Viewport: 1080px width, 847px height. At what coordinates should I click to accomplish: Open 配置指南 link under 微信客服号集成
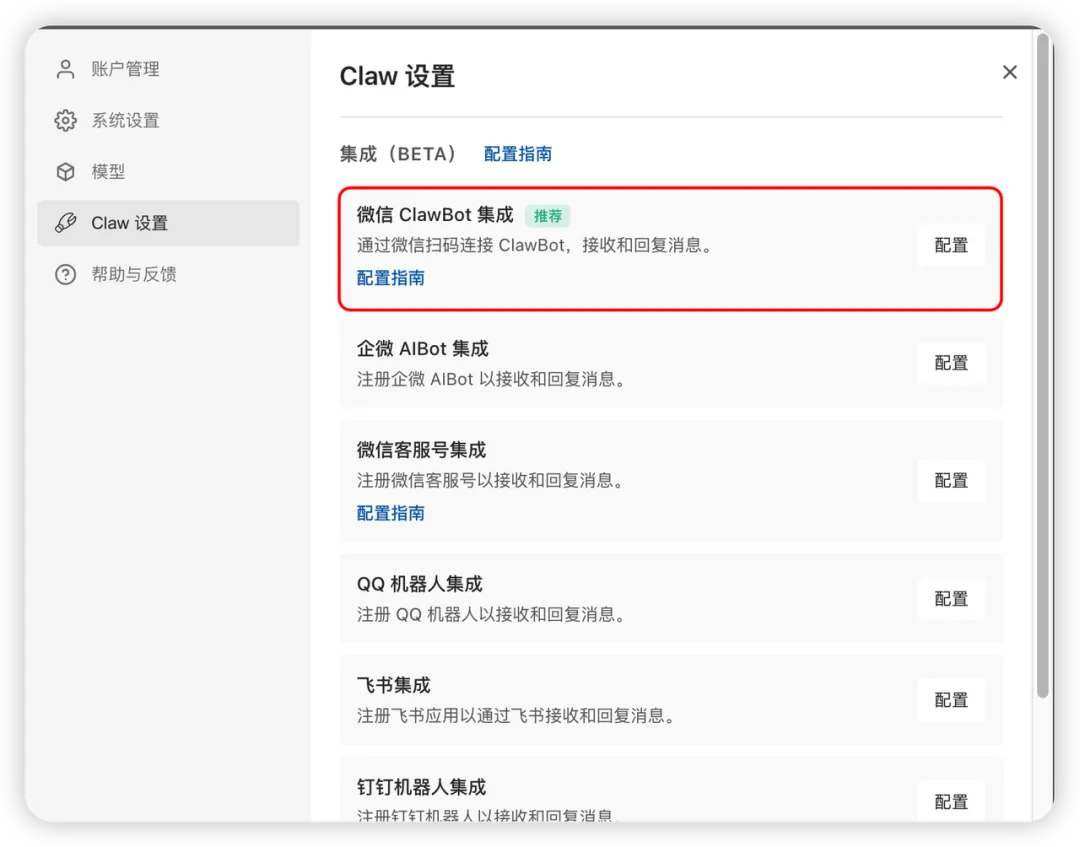point(391,513)
